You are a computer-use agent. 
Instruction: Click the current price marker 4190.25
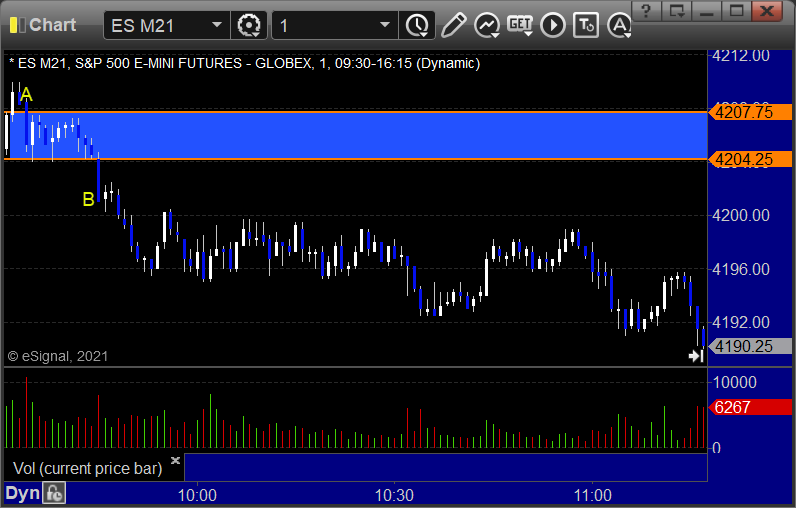point(750,346)
